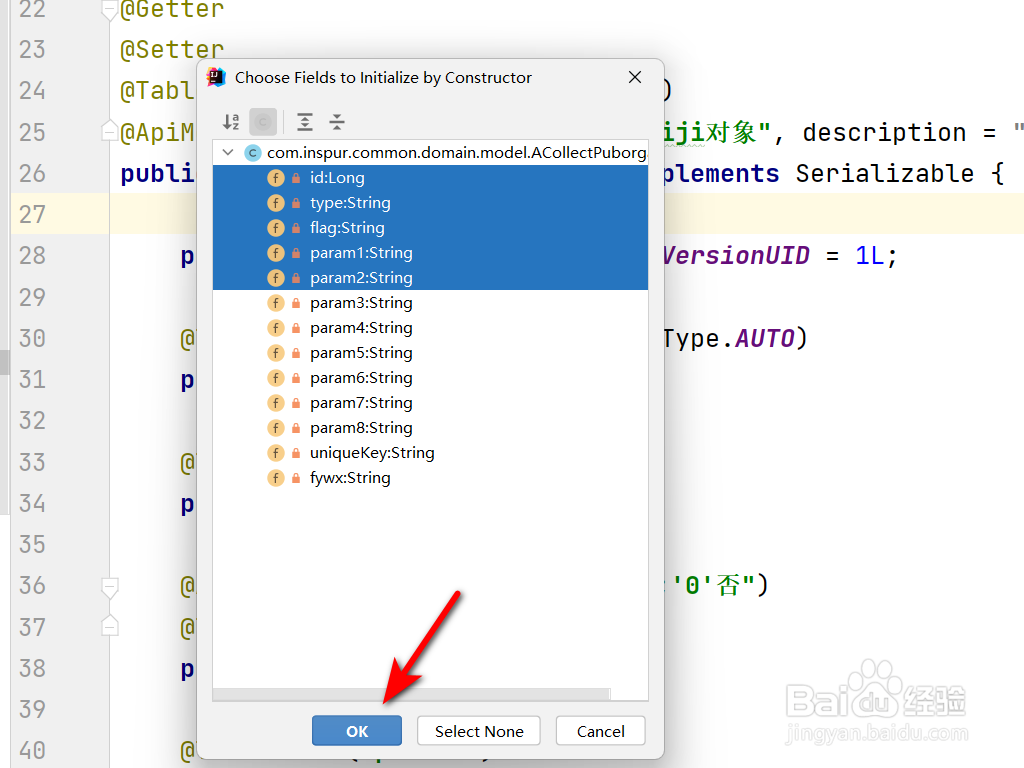Click the sort alphabetically icon

[231, 121]
